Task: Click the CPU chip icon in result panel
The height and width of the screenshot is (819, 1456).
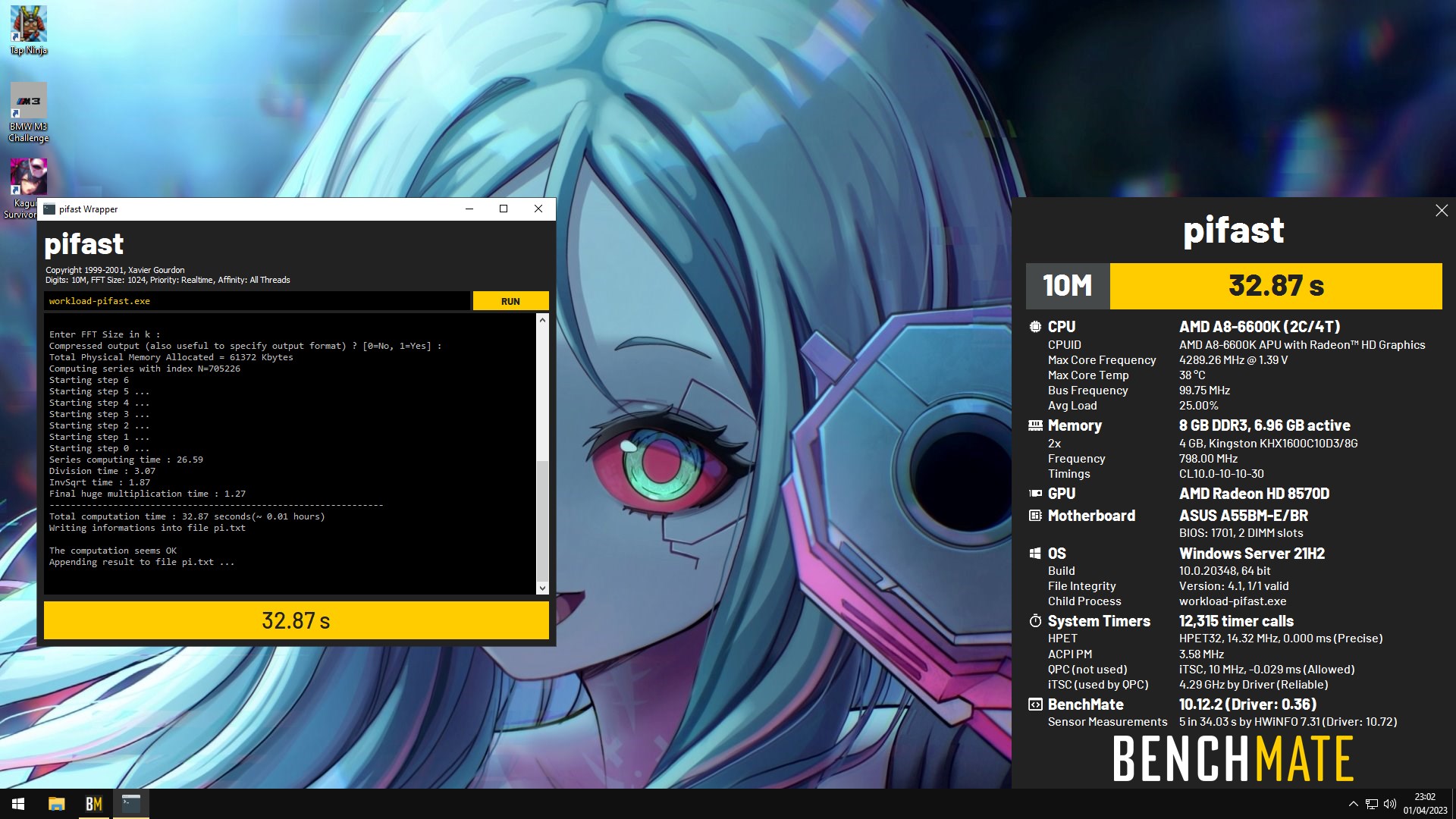Action: pos(1035,327)
